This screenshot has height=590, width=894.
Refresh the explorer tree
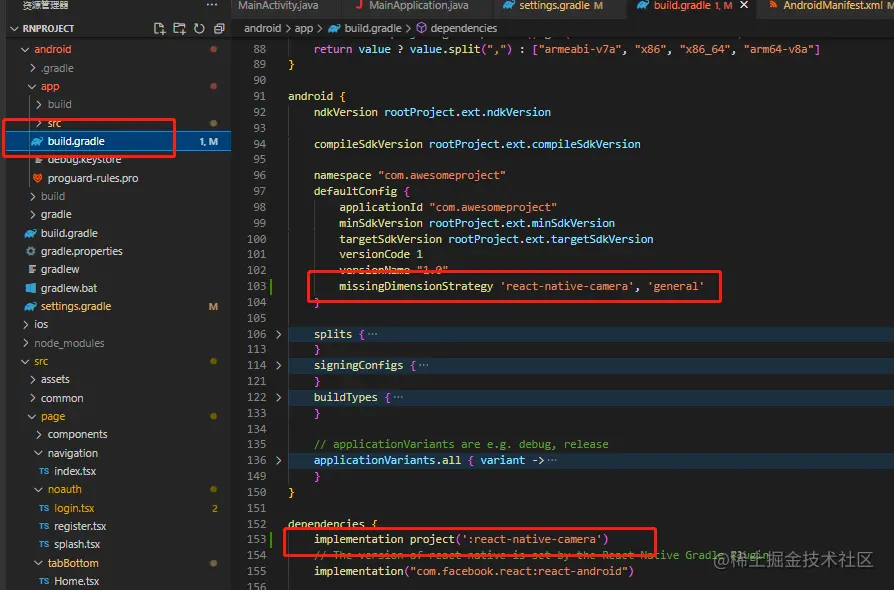coord(199,28)
